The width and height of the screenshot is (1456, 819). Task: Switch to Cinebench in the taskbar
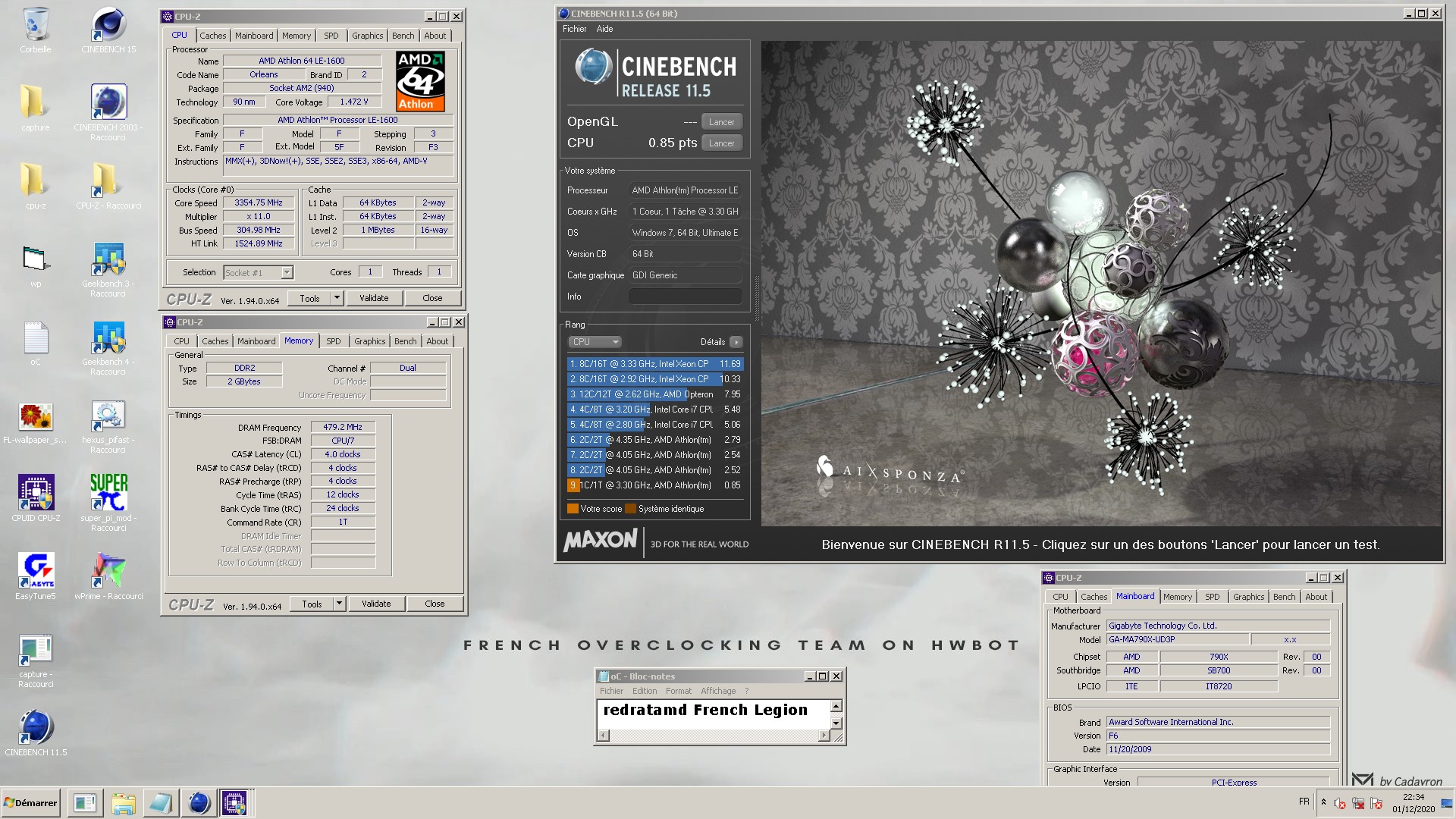click(x=199, y=803)
